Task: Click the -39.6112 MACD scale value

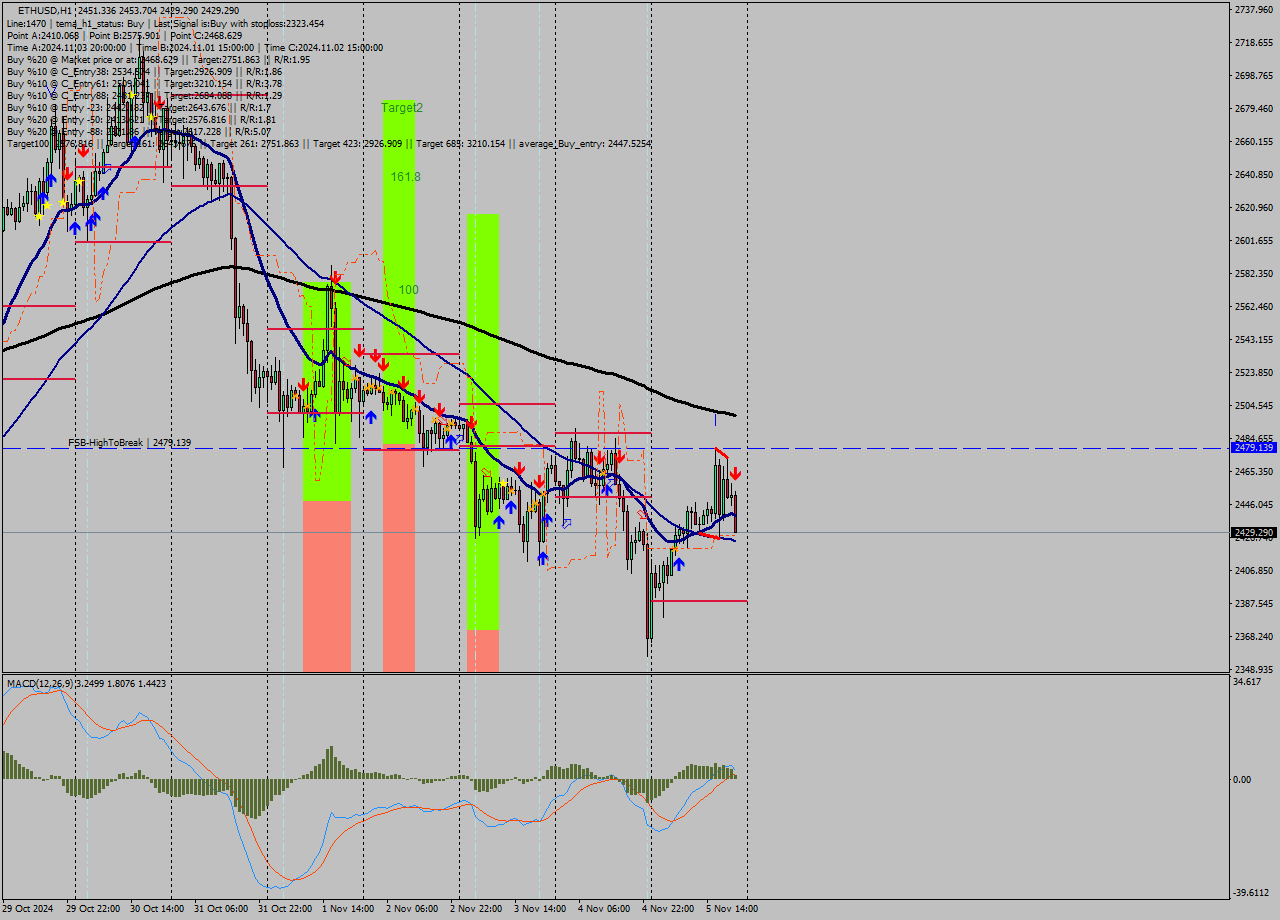Action: (x=1250, y=893)
